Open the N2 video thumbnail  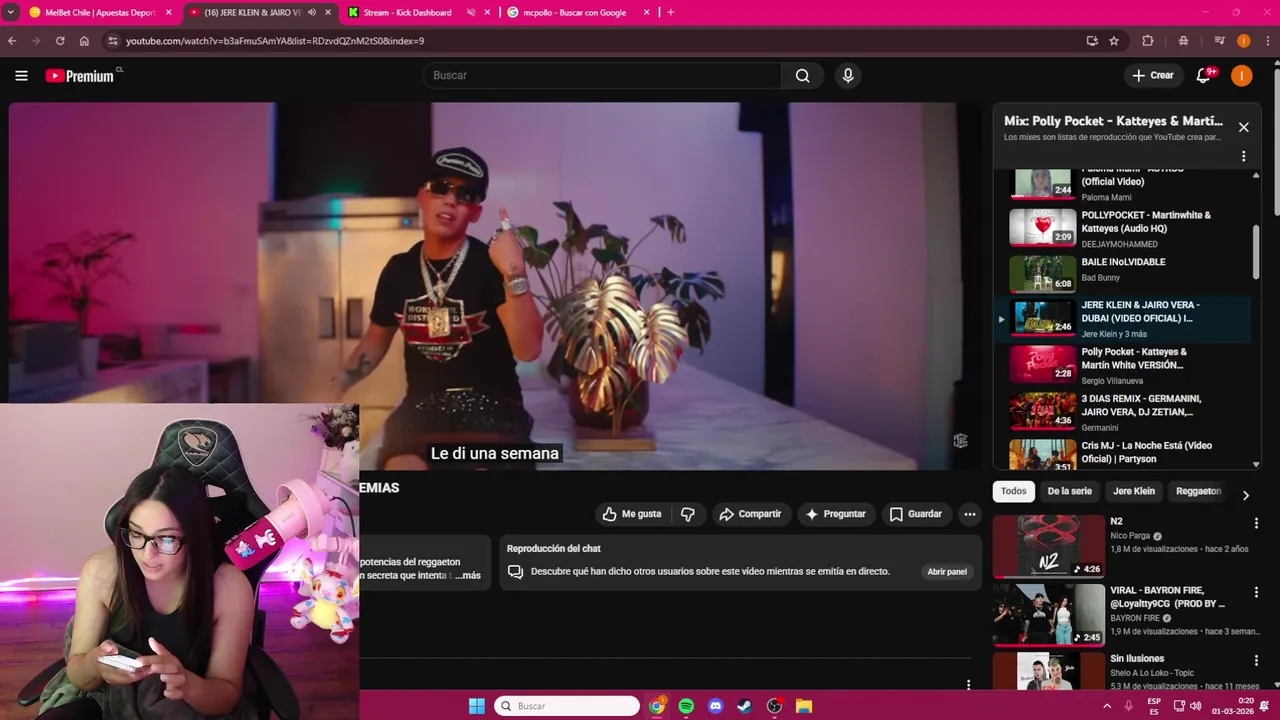pyautogui.click(x=1048, y=546)
